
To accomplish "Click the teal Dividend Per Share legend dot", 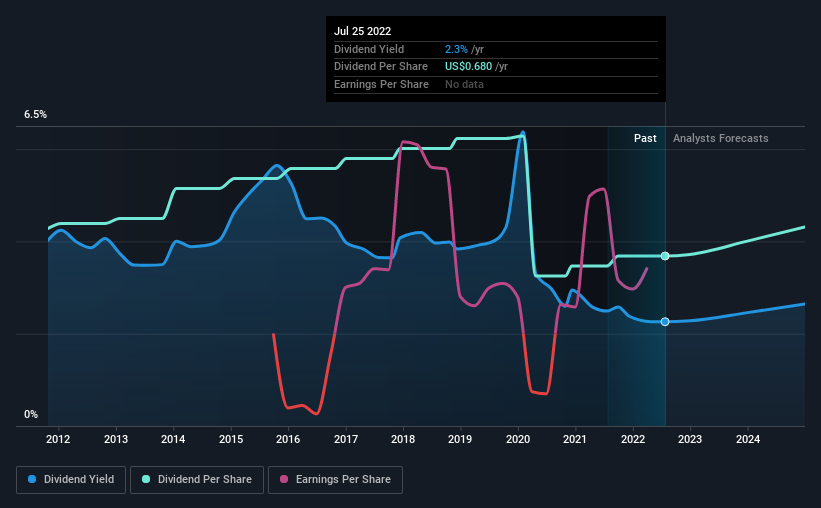I will [146, 479].
